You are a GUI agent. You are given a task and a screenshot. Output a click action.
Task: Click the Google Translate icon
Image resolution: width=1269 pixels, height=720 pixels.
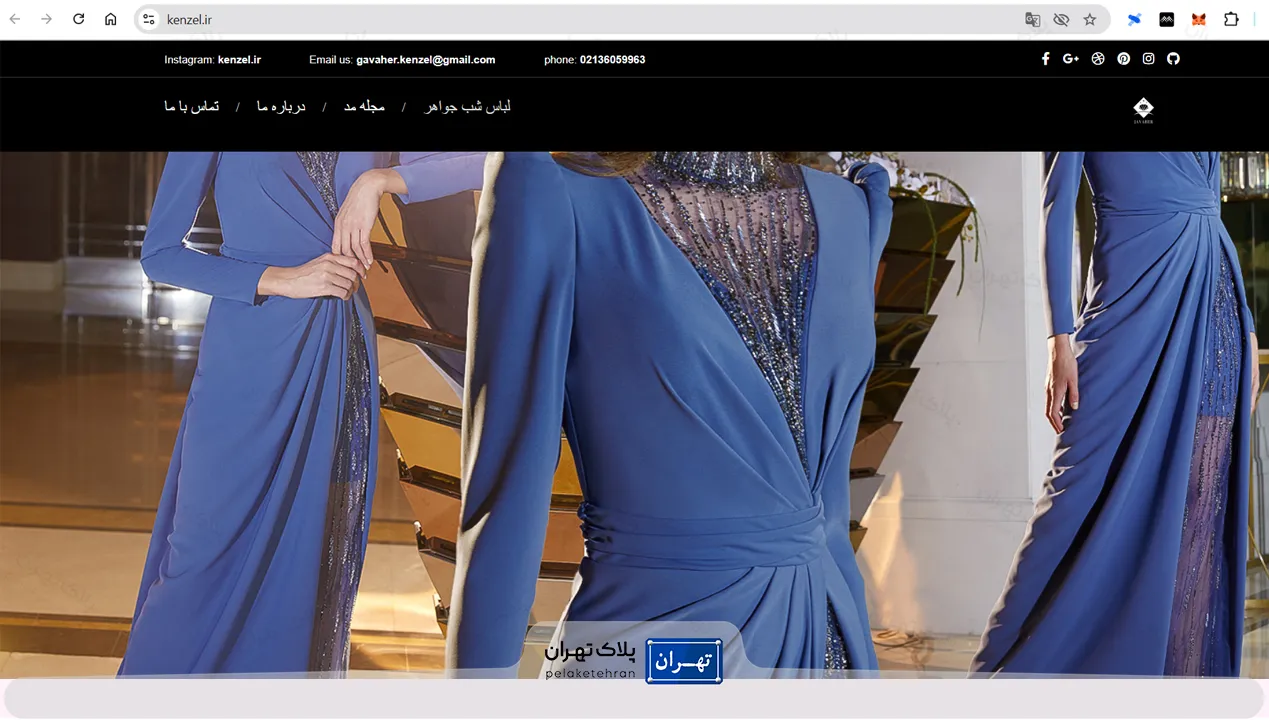click(x=1032, y=19)
